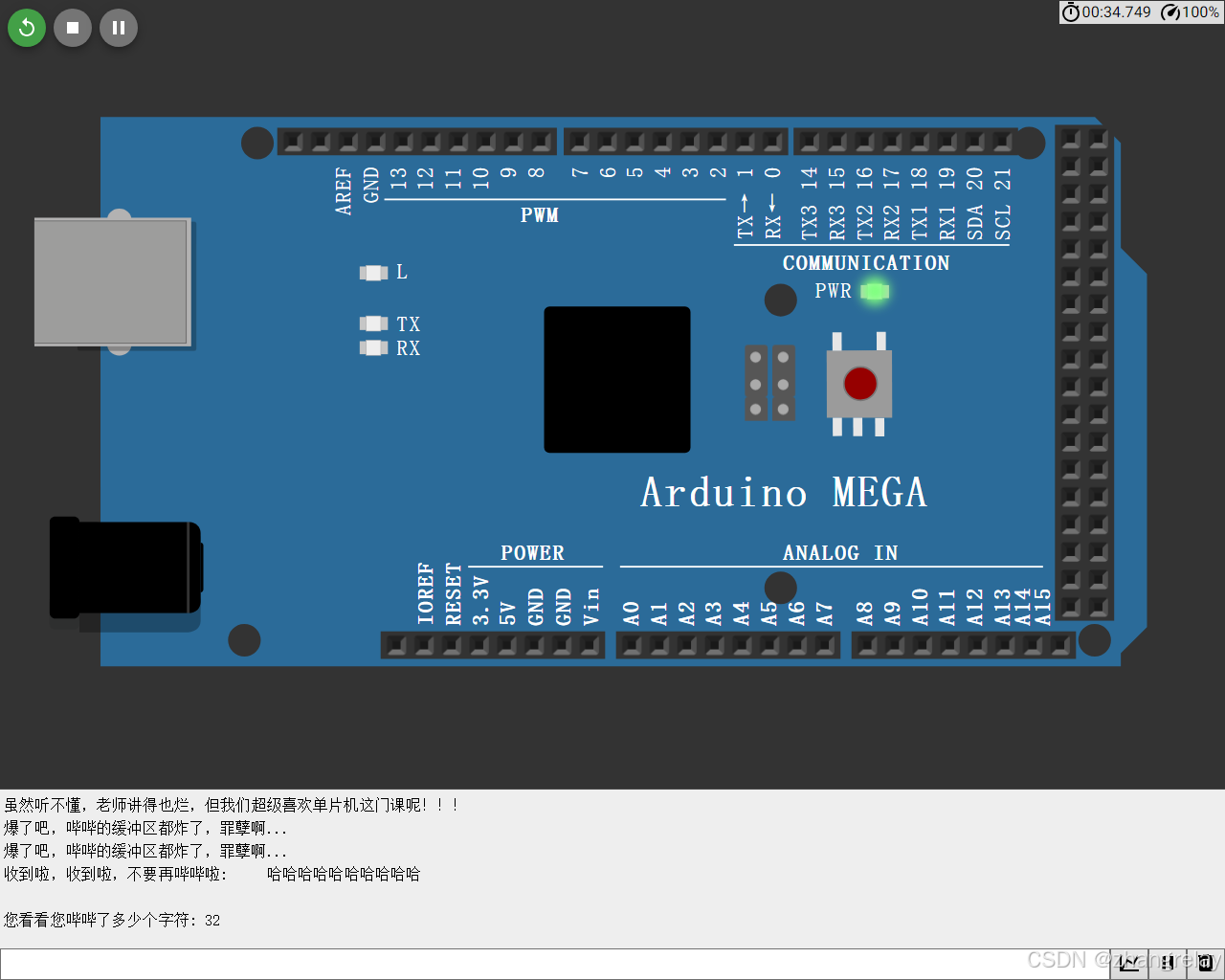1225x980 pixels.
Task: Click the double-row pin header on right edge
Action: [x=1084, y=373]
